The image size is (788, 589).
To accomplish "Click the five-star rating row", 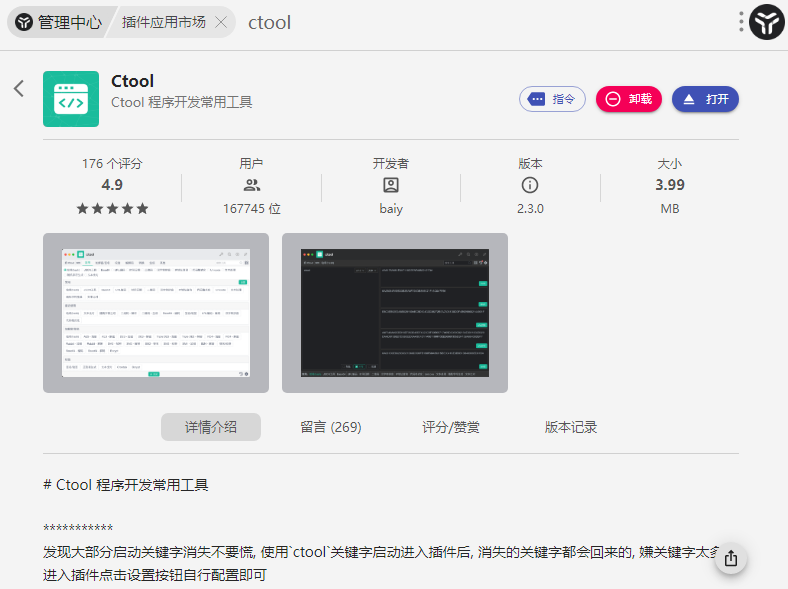I will pos(112,209).
